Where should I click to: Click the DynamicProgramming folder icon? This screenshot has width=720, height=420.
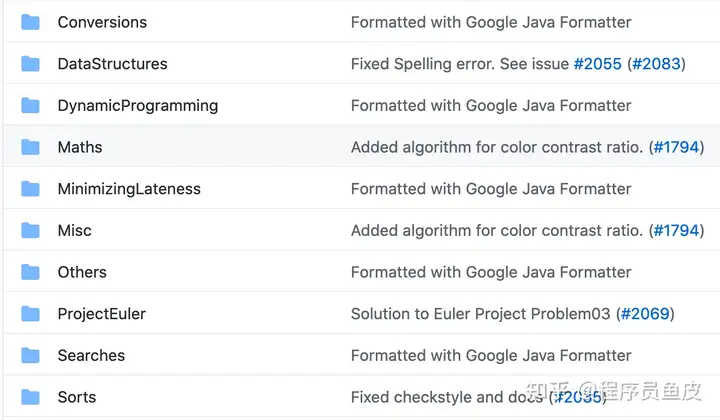pyautogui.click(x=30, y=106)
